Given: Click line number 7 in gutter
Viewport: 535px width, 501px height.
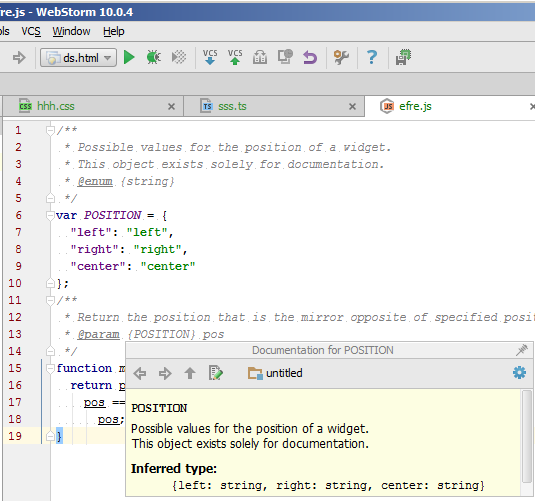Looking at the screenshot, I should click(x=18, y=232).
